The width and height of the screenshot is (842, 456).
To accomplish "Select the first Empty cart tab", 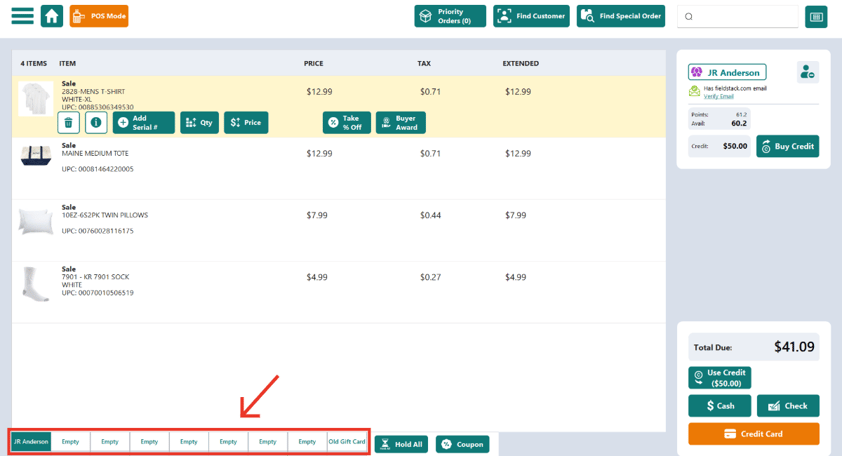I will point(70,441).
